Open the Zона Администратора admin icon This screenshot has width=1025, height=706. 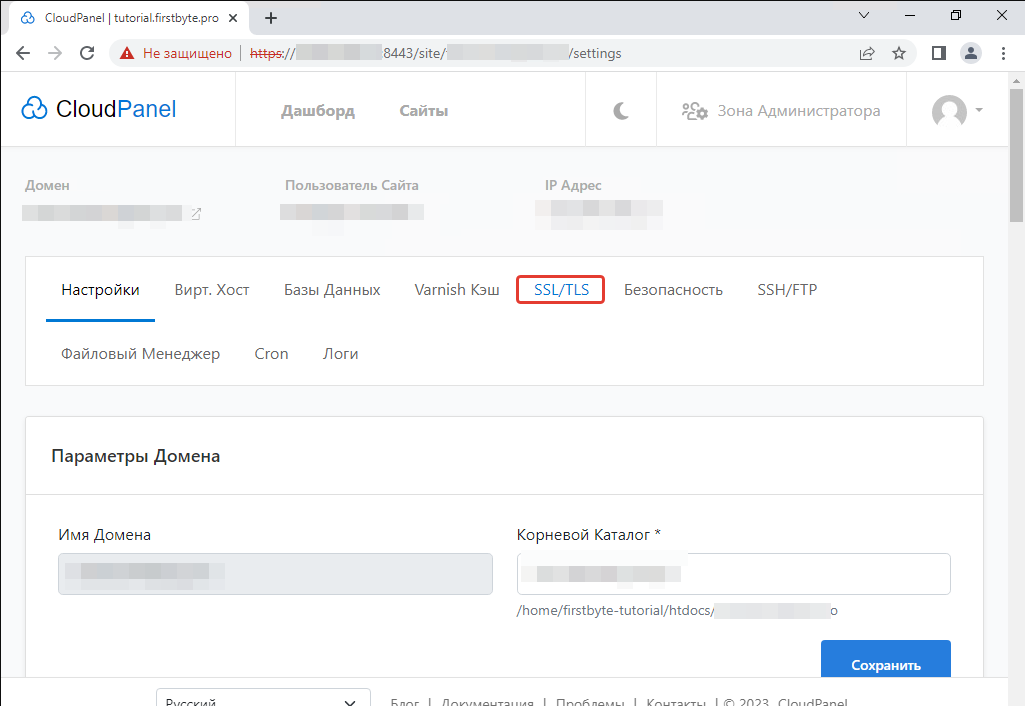point(695,112)
